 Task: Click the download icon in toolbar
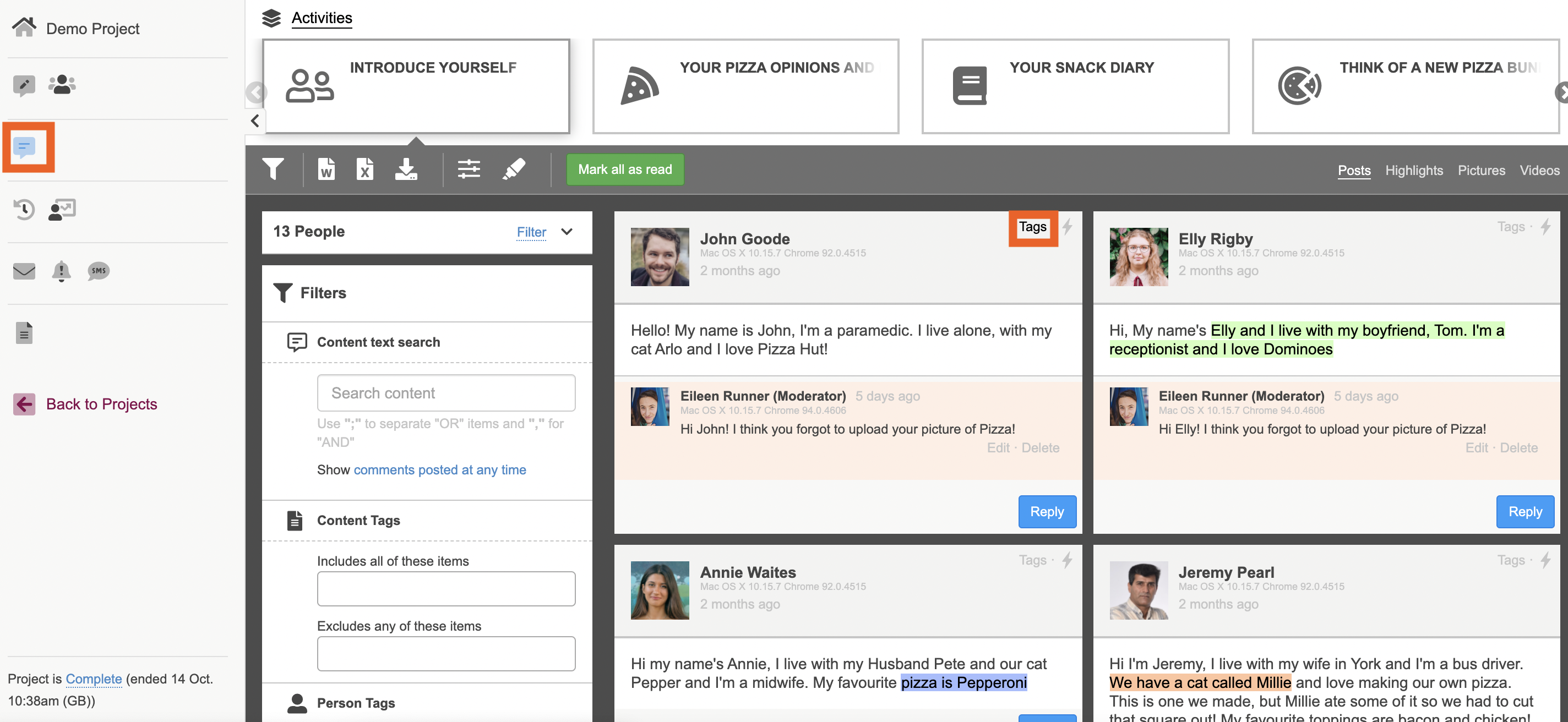point(406,169)
